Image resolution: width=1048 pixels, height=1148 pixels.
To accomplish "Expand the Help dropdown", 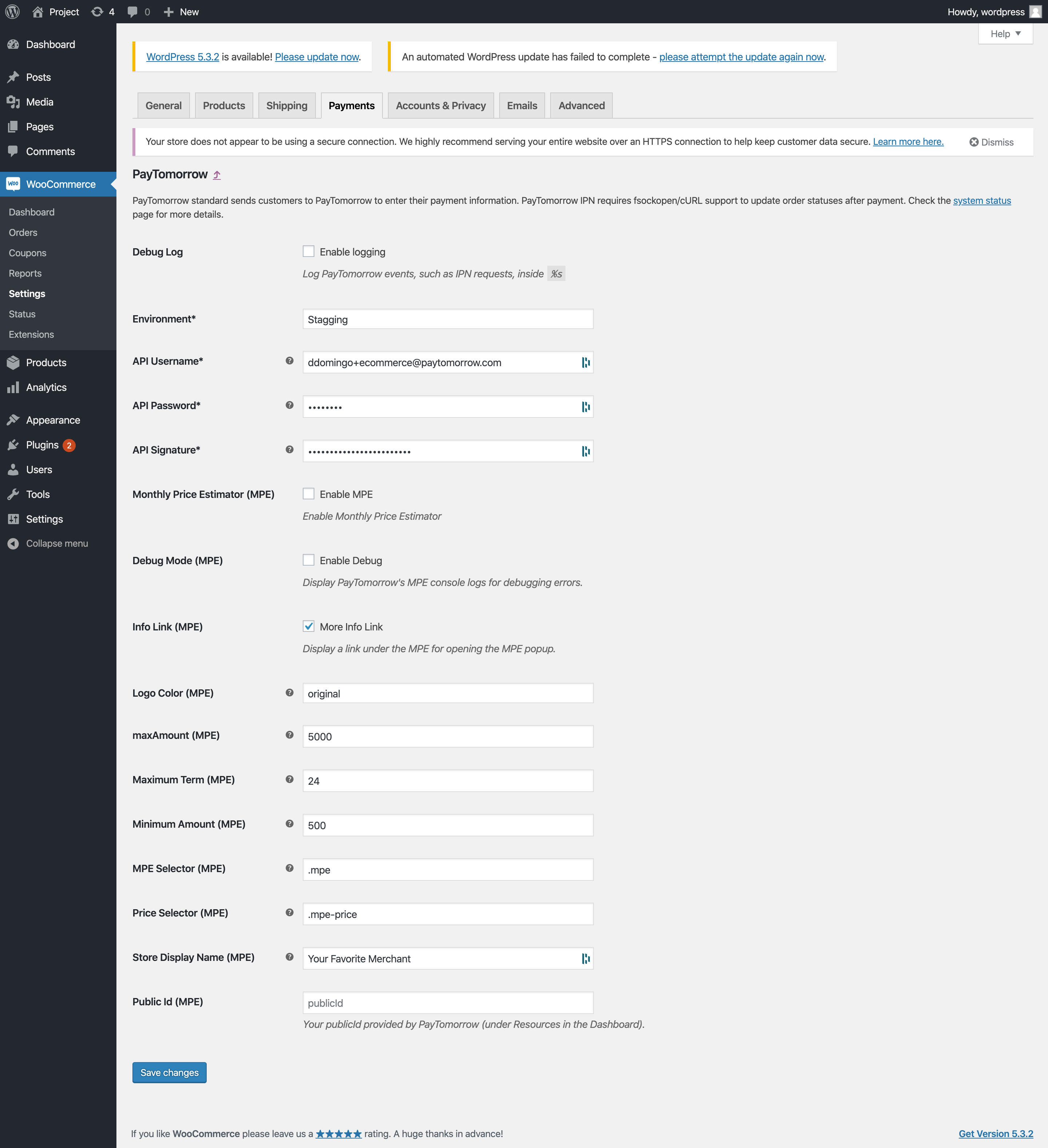I will pos(1005,33).
